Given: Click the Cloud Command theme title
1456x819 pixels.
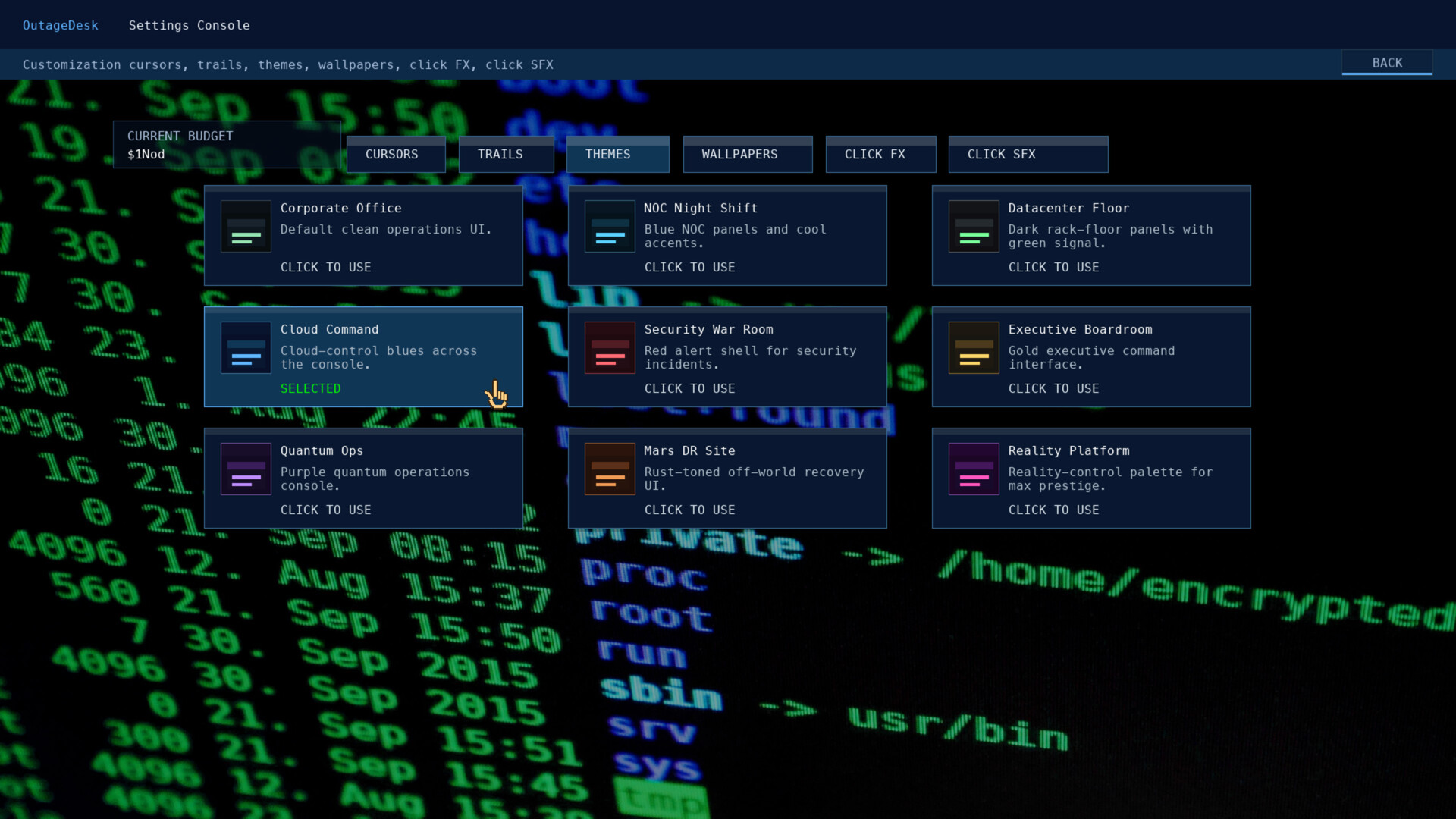Looking at the screenshot, I should click(x=330, y=329).
